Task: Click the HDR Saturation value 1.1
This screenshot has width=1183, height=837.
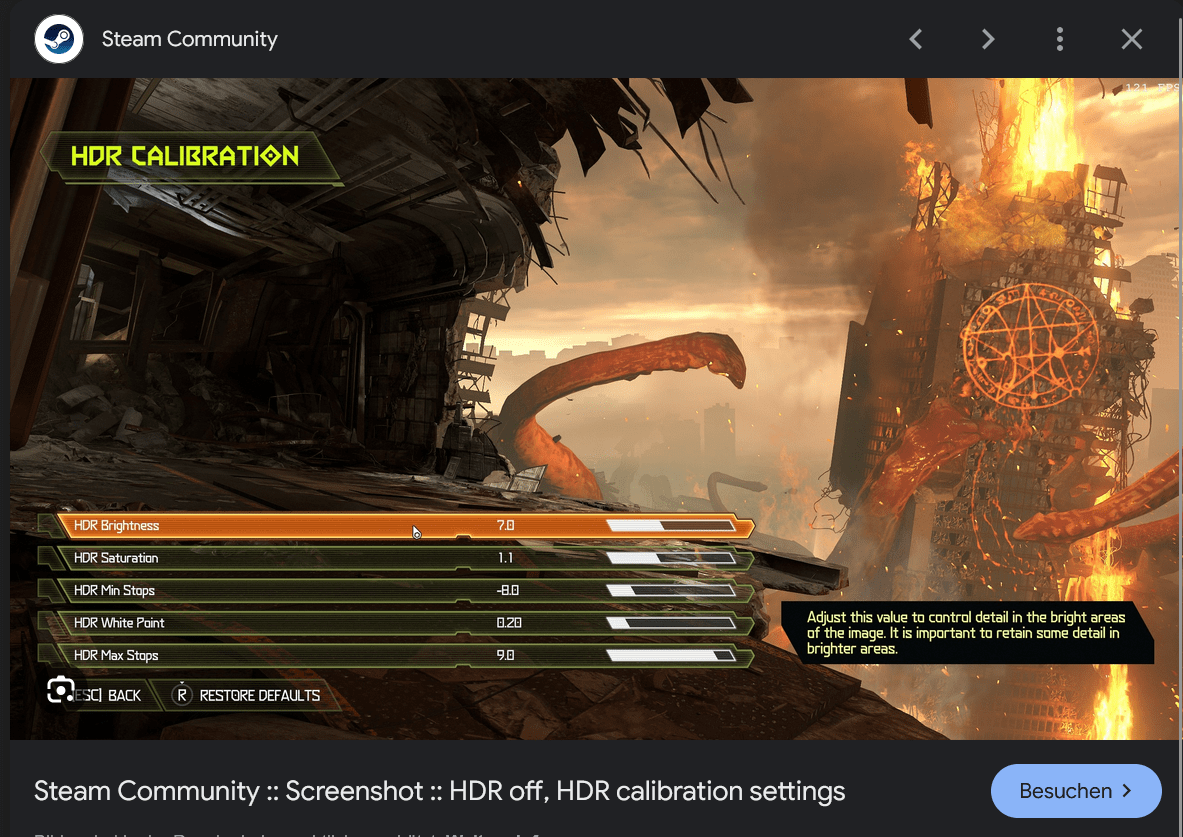Action: (x=505, y=558)
